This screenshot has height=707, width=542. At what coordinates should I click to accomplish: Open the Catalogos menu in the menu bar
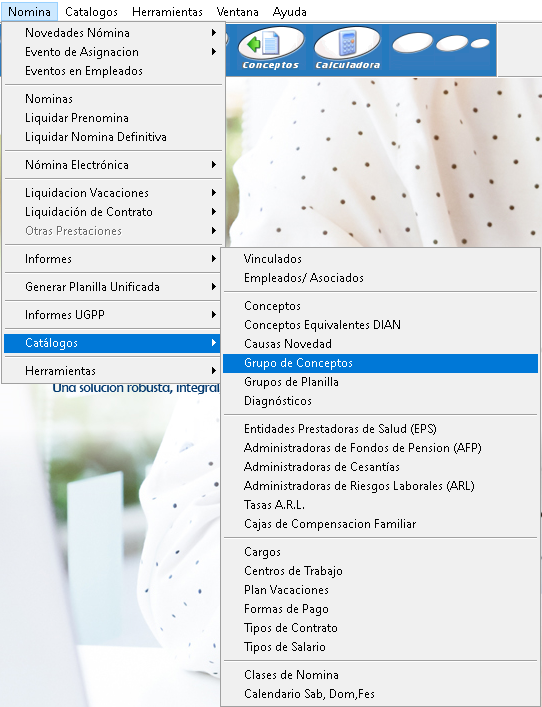tap(92, 12)
